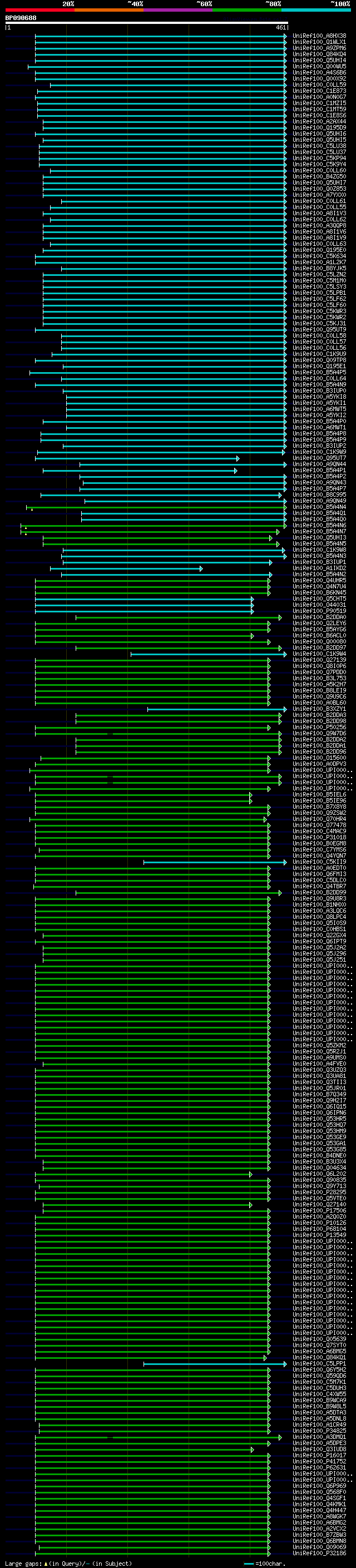Select the UniRef100_C1E873 label
This screenshot has height=1568, width=356.
(x=319, y=91)
